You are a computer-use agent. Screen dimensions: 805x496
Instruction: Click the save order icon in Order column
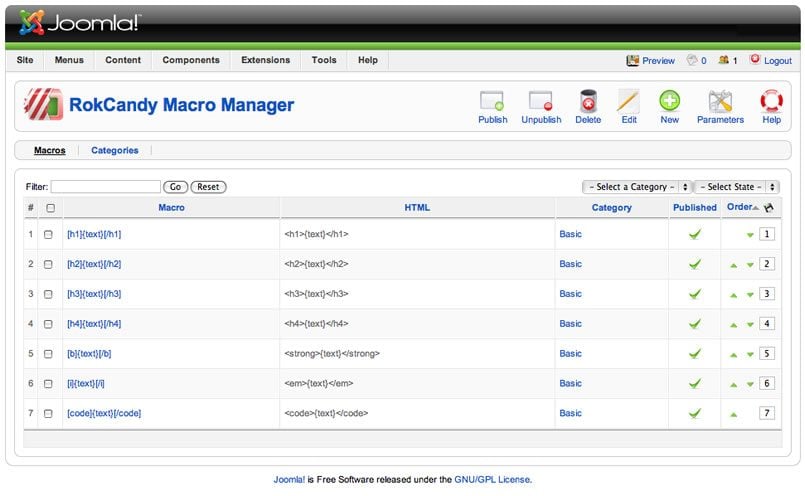(x=769, y=208)
